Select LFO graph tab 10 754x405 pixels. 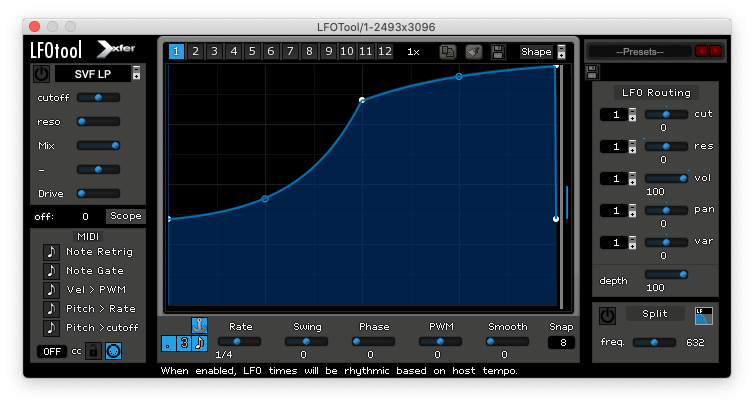347,51
